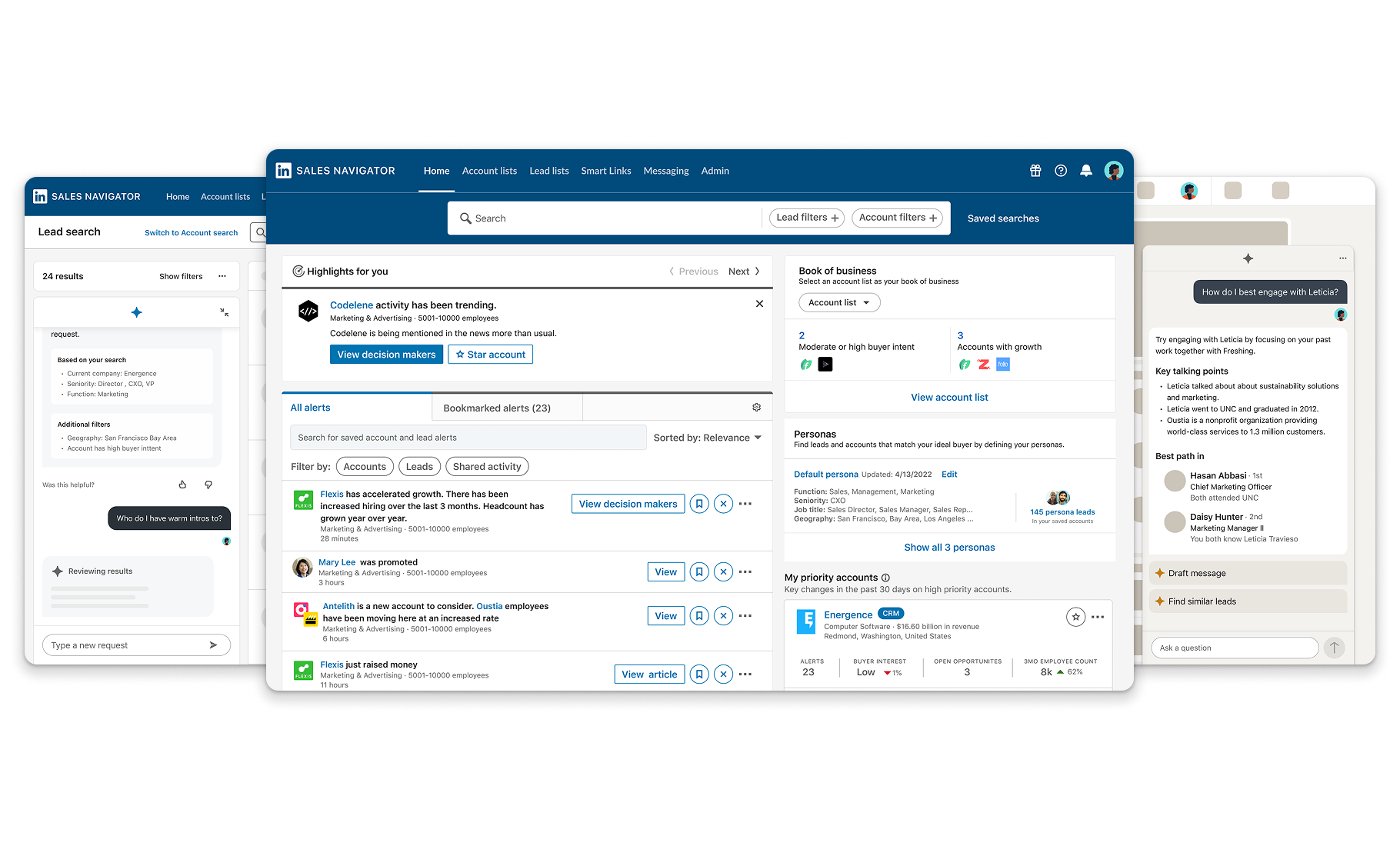Send the new request in left window
Image resolution: width=1400 pixels, height=846 pixels.
click(213, 645)
